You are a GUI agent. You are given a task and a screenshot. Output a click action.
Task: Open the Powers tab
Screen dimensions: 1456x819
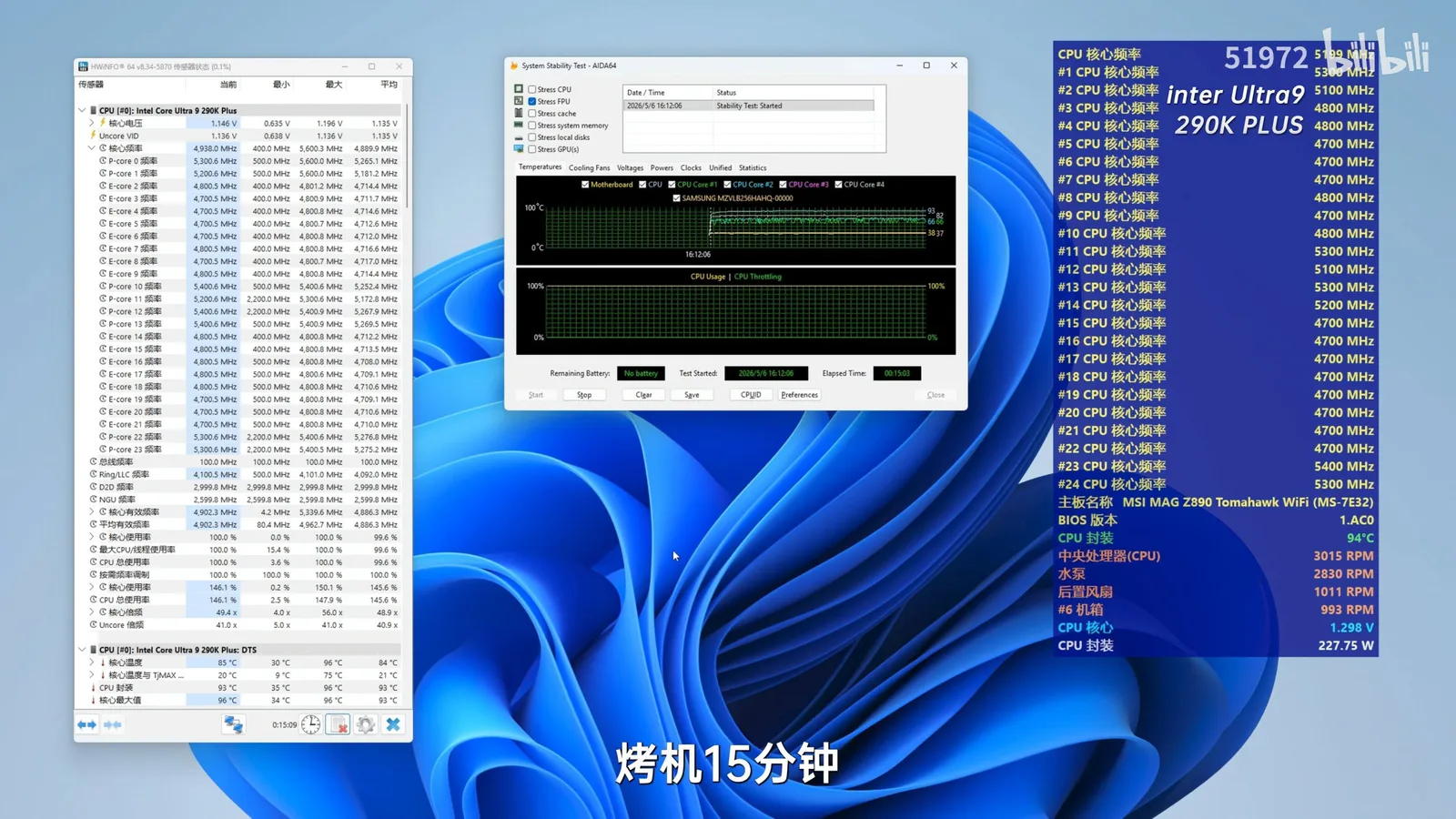662,167
